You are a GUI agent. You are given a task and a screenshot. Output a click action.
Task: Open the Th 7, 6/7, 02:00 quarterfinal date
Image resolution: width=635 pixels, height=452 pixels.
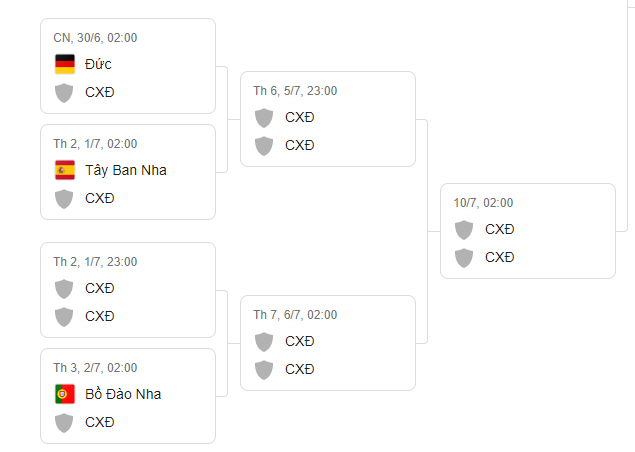[x=295, y=314]
